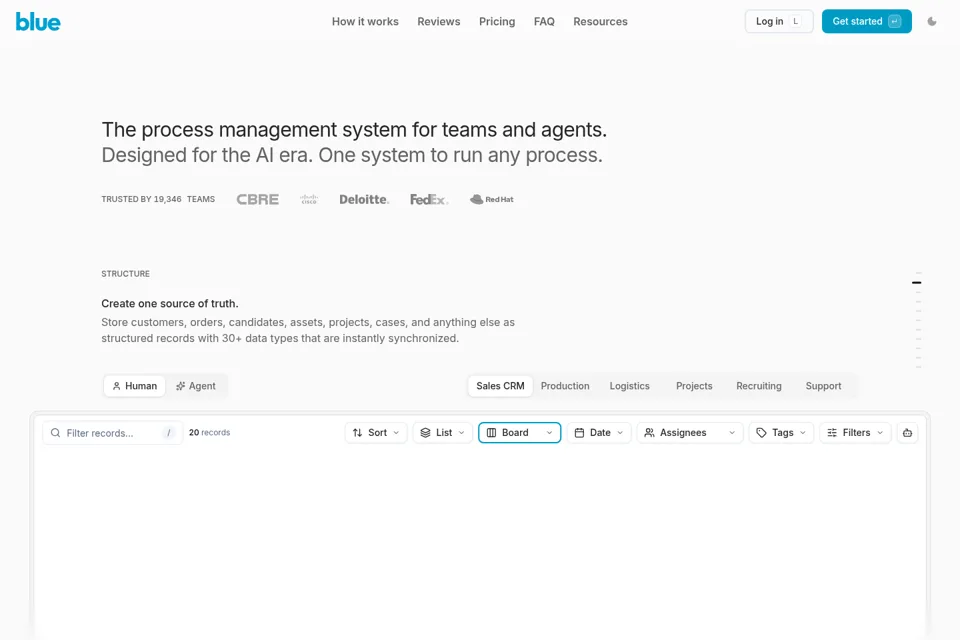Viewport: 960px width, 640px height.
Task: Open the FAQ link
Action: tap(544, 21)
